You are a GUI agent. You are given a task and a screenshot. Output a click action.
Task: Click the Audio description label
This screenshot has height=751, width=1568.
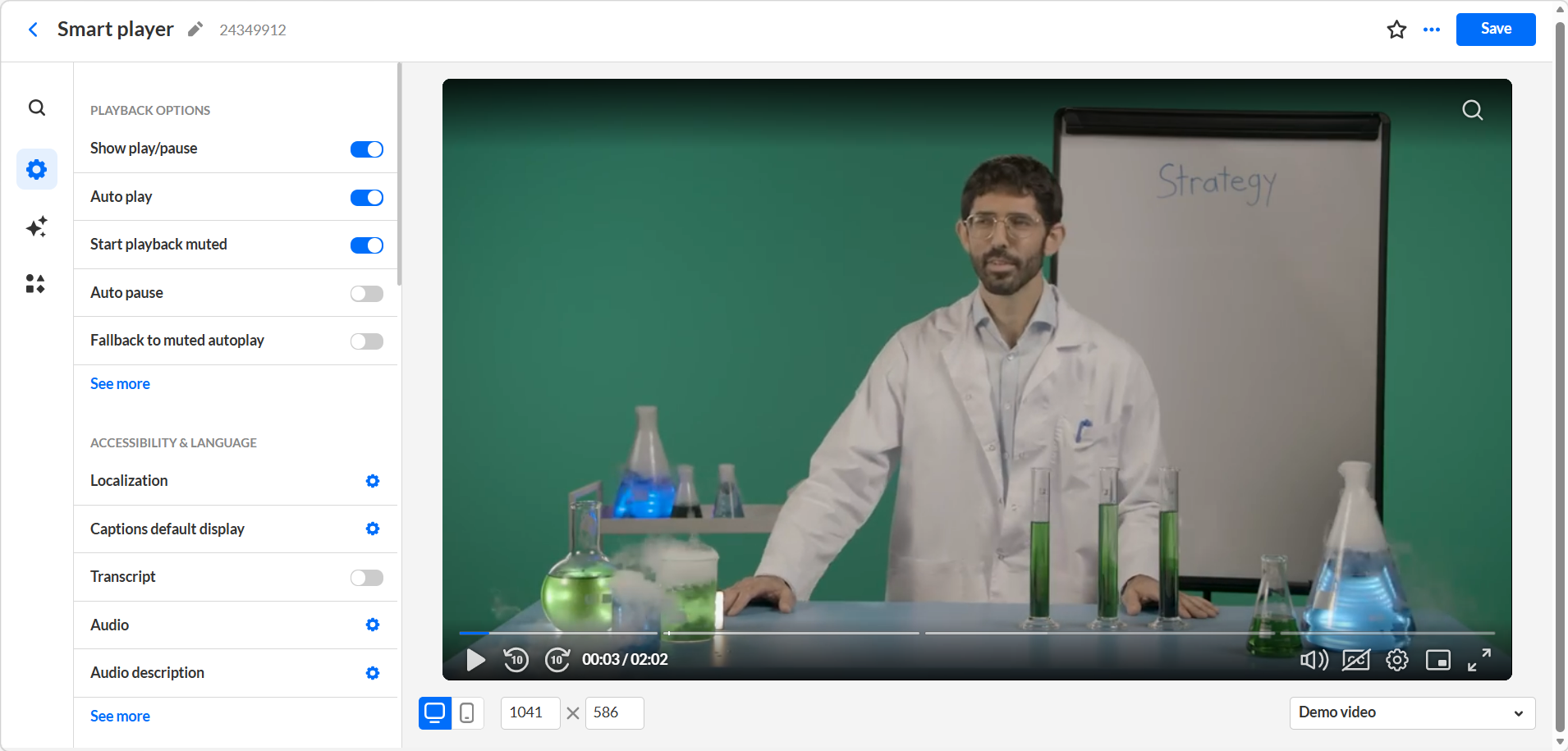[x=147, y=673]
